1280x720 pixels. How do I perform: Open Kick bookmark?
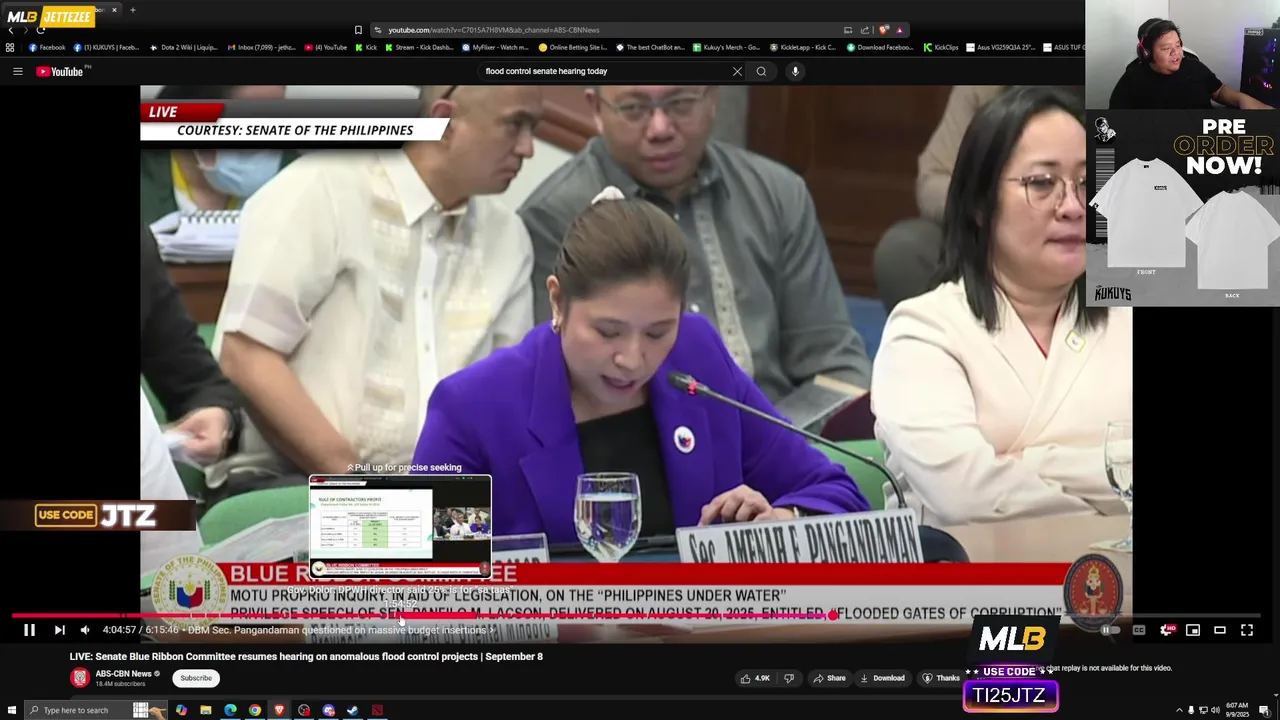[x=365, y=47]
